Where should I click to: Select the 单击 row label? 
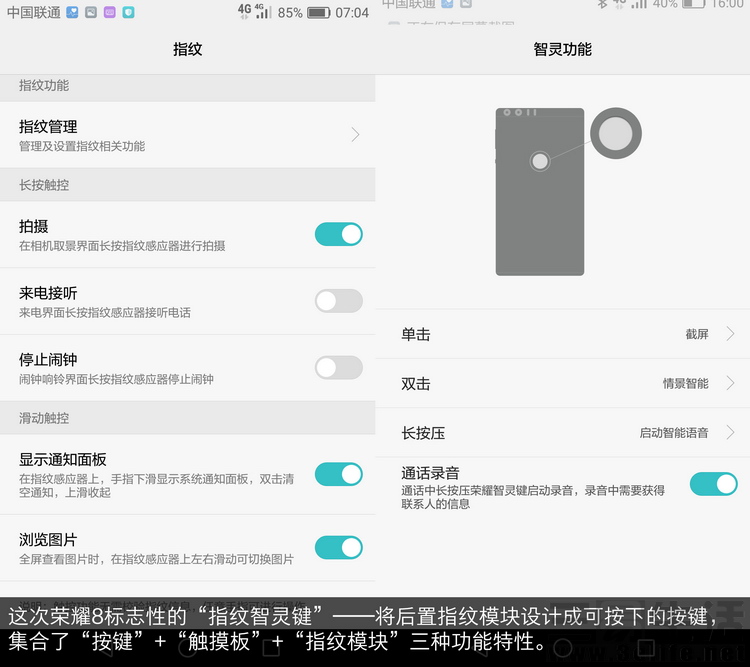click(416, 334)
